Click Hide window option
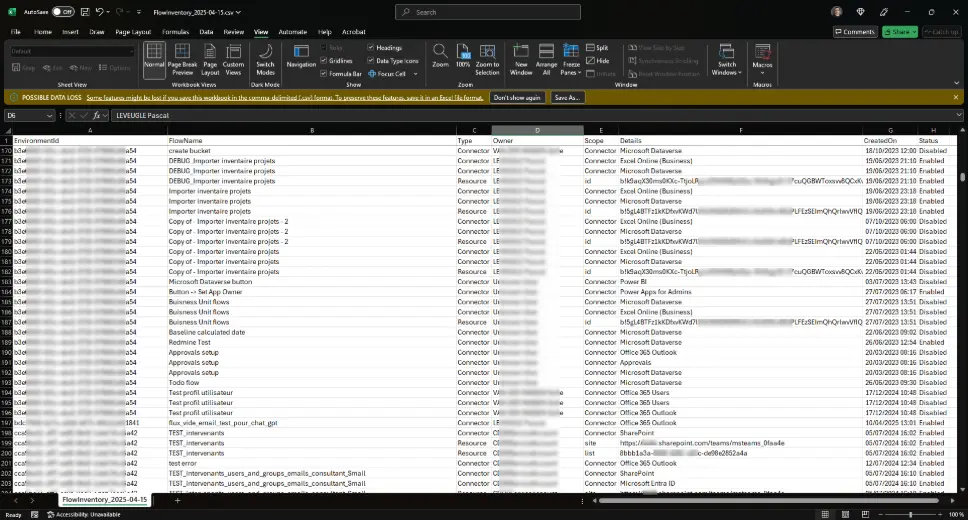This screenshot has width=968, height=520. pyautogui.click(x=598, y=61)
